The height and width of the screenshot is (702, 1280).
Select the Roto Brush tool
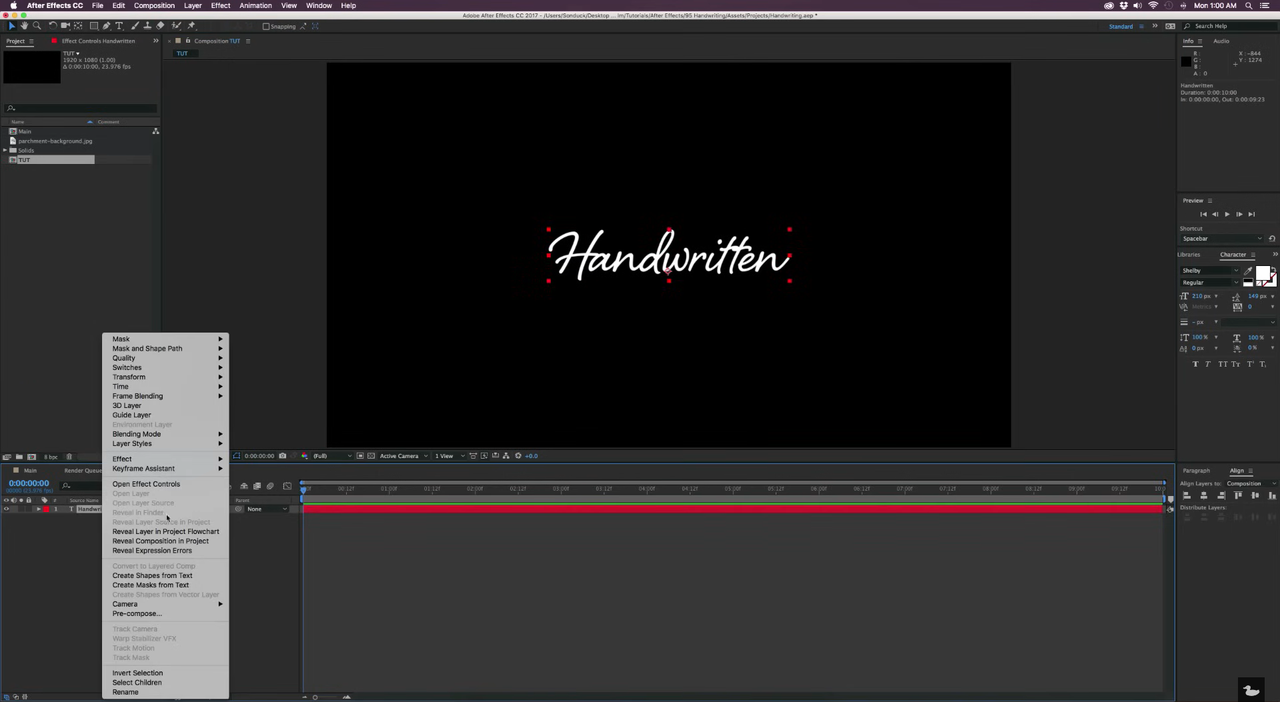click(177, 26)
